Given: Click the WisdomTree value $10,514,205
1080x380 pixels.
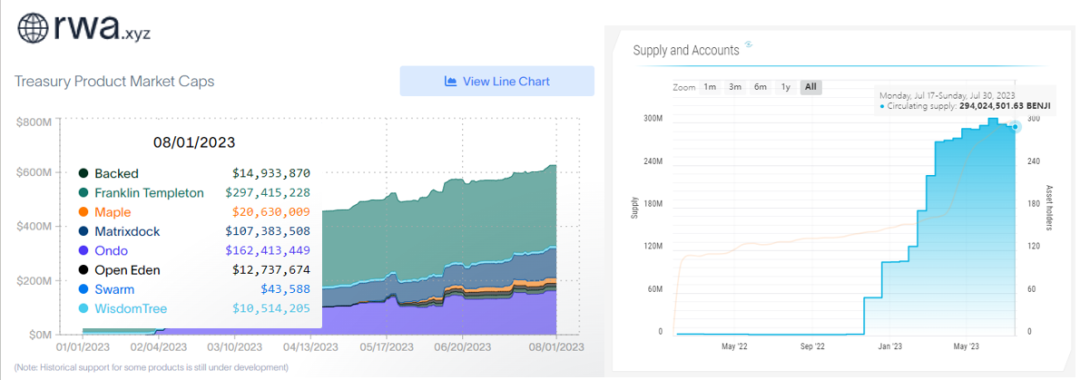Looking at the screenshot, I should (x=271, y=308).
